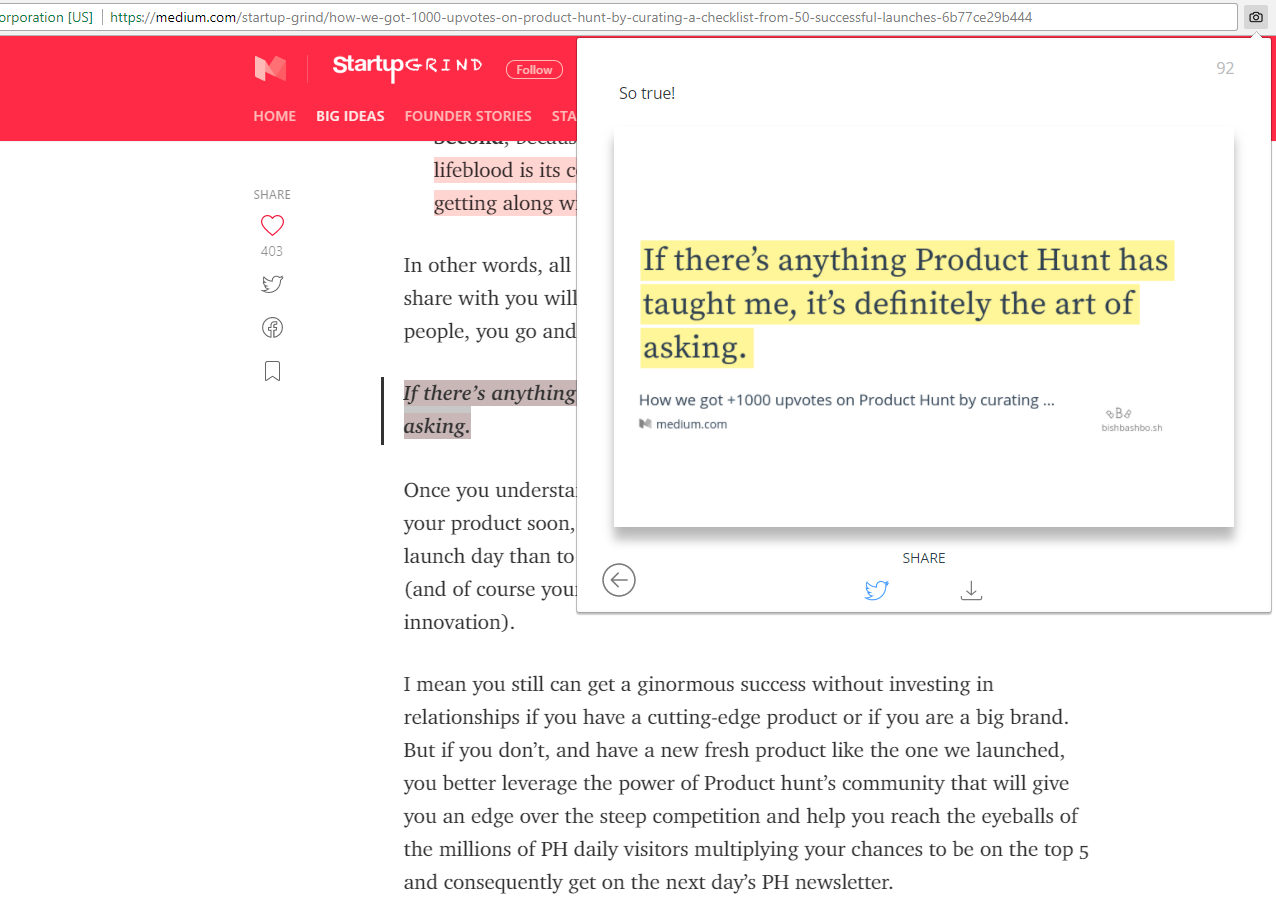Click the Medium logo in header
Screen dimensions: 1276x916
tap(270, 69)
